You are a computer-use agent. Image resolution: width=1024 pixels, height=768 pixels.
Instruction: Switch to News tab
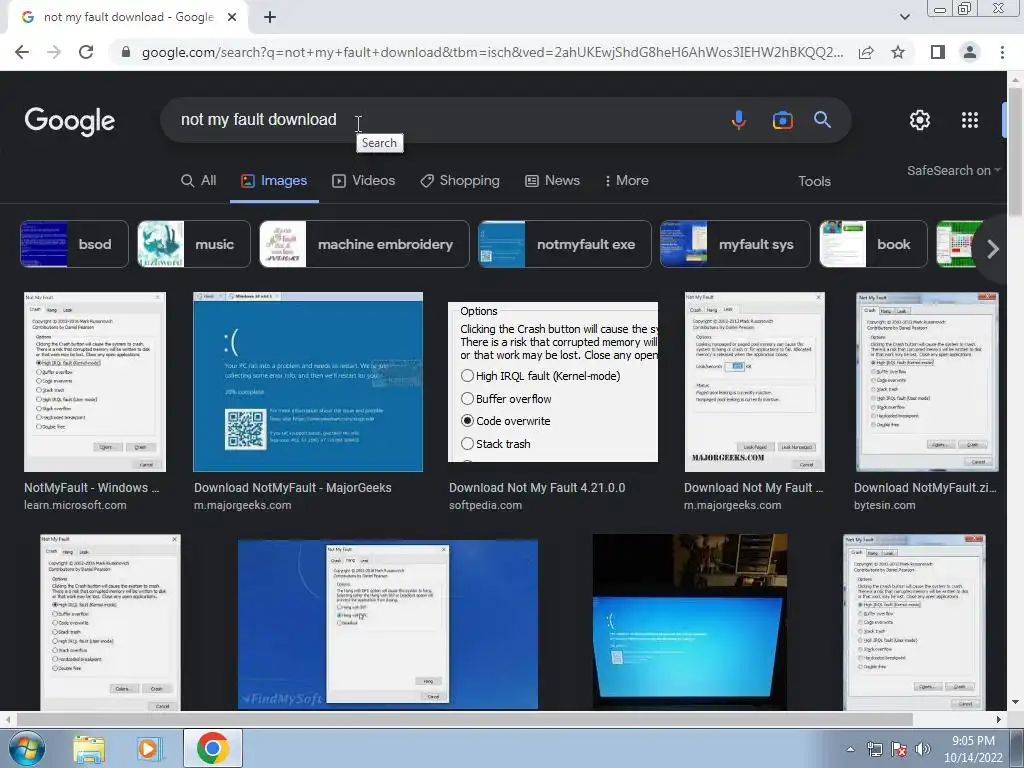click(x=552, y=181)
